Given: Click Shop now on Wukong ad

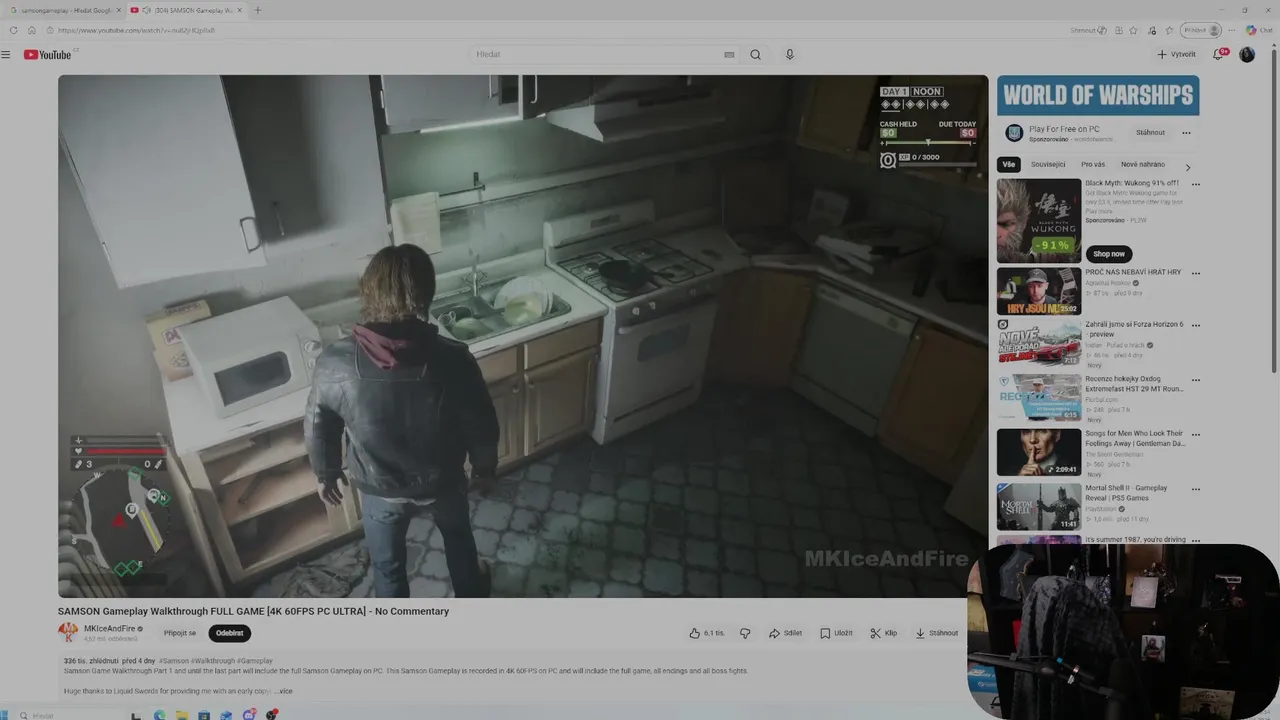Looking at the screenshot, I should 1109,254.
